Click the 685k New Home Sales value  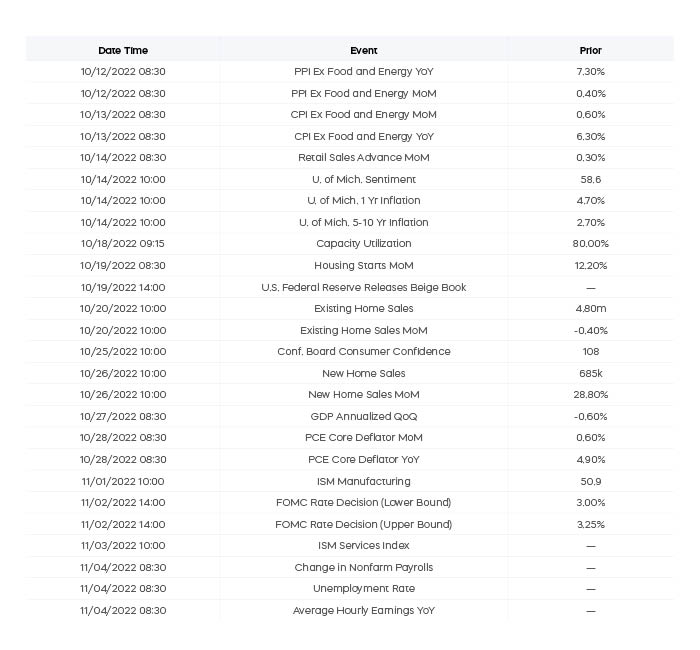[x=590, y=374]
